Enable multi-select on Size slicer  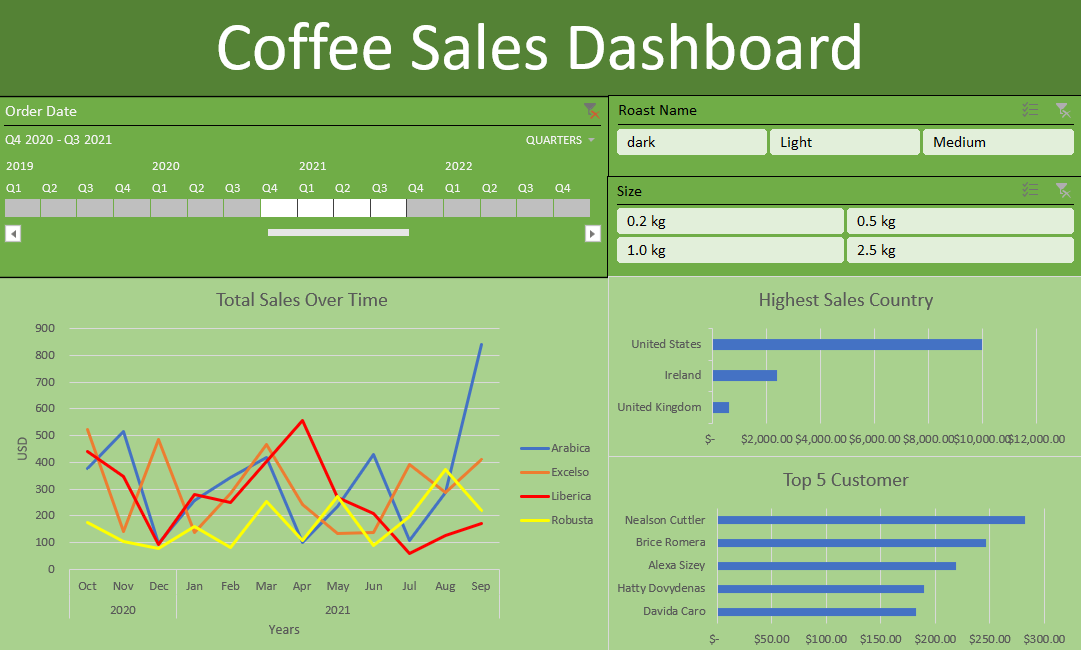(x=1031, y=190)
